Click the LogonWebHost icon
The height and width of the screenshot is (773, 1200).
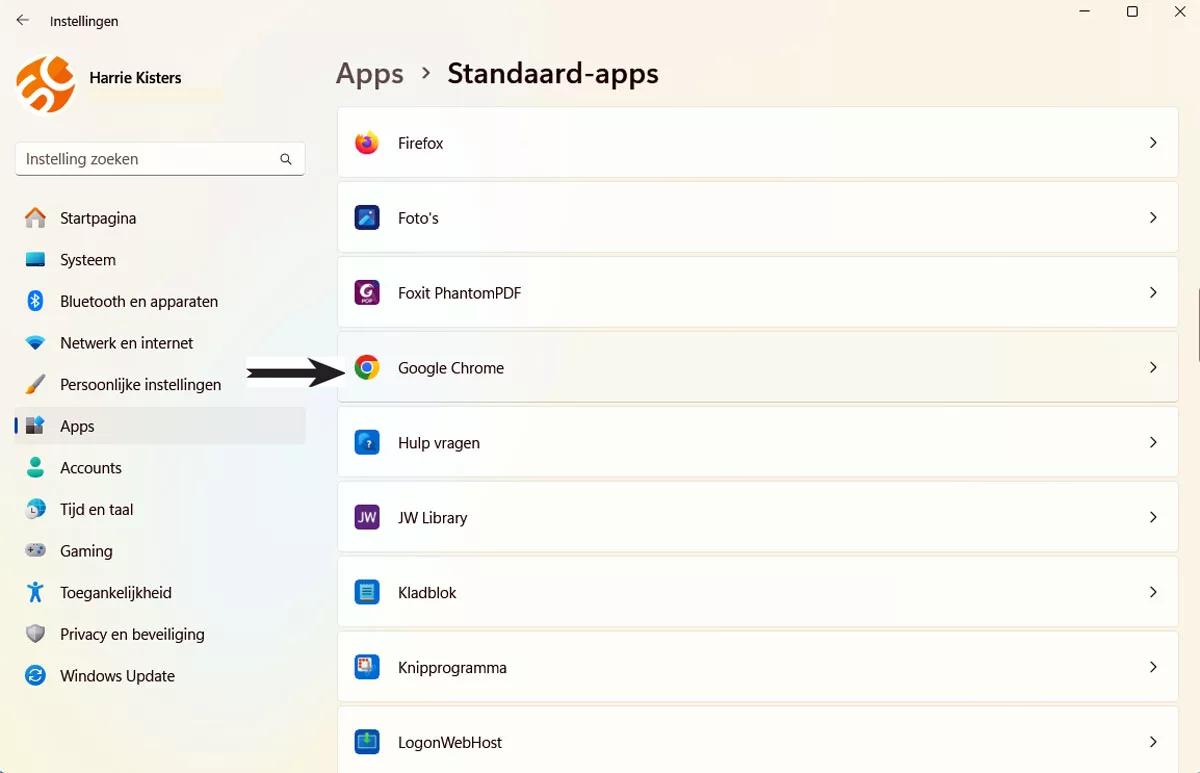pos(367,743)
